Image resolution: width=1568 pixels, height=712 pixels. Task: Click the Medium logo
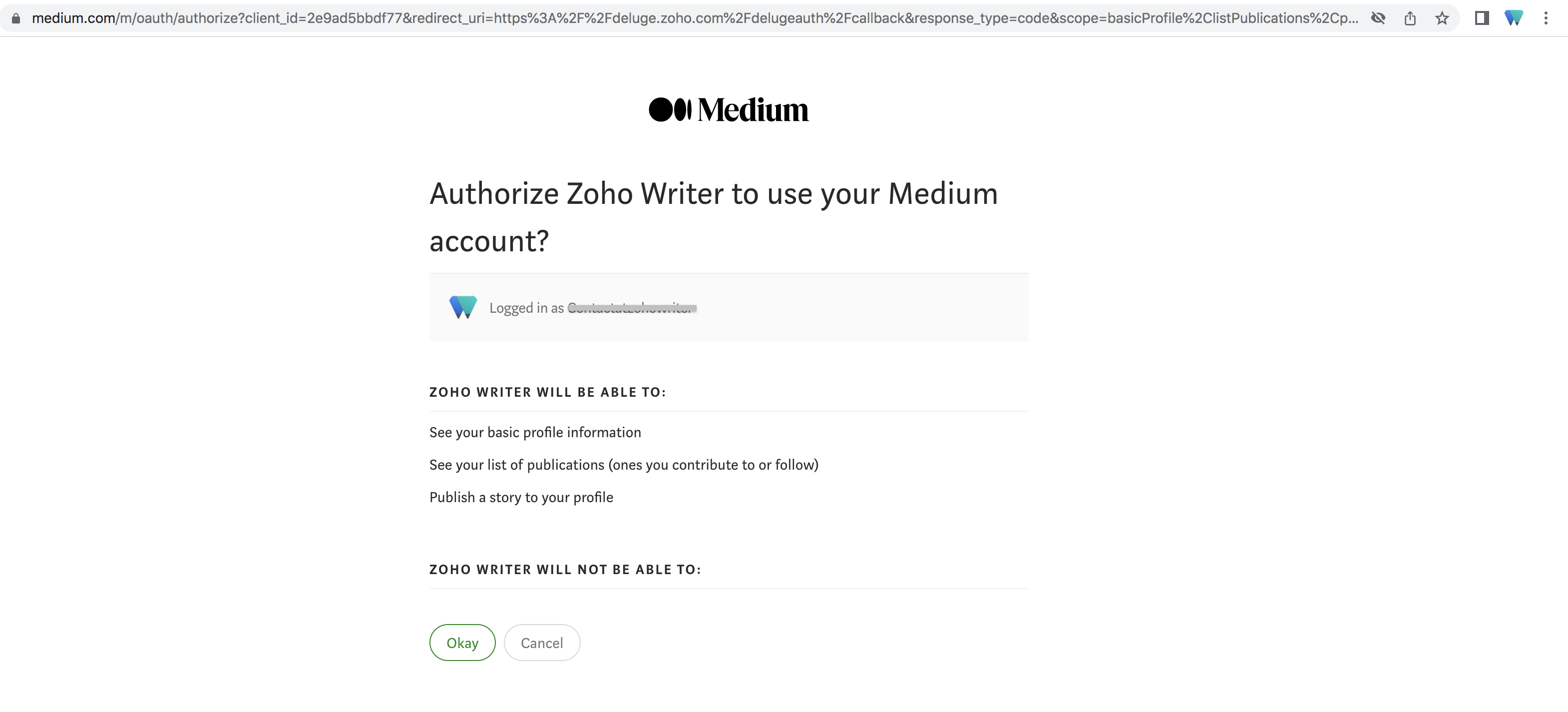pos(729,109)
